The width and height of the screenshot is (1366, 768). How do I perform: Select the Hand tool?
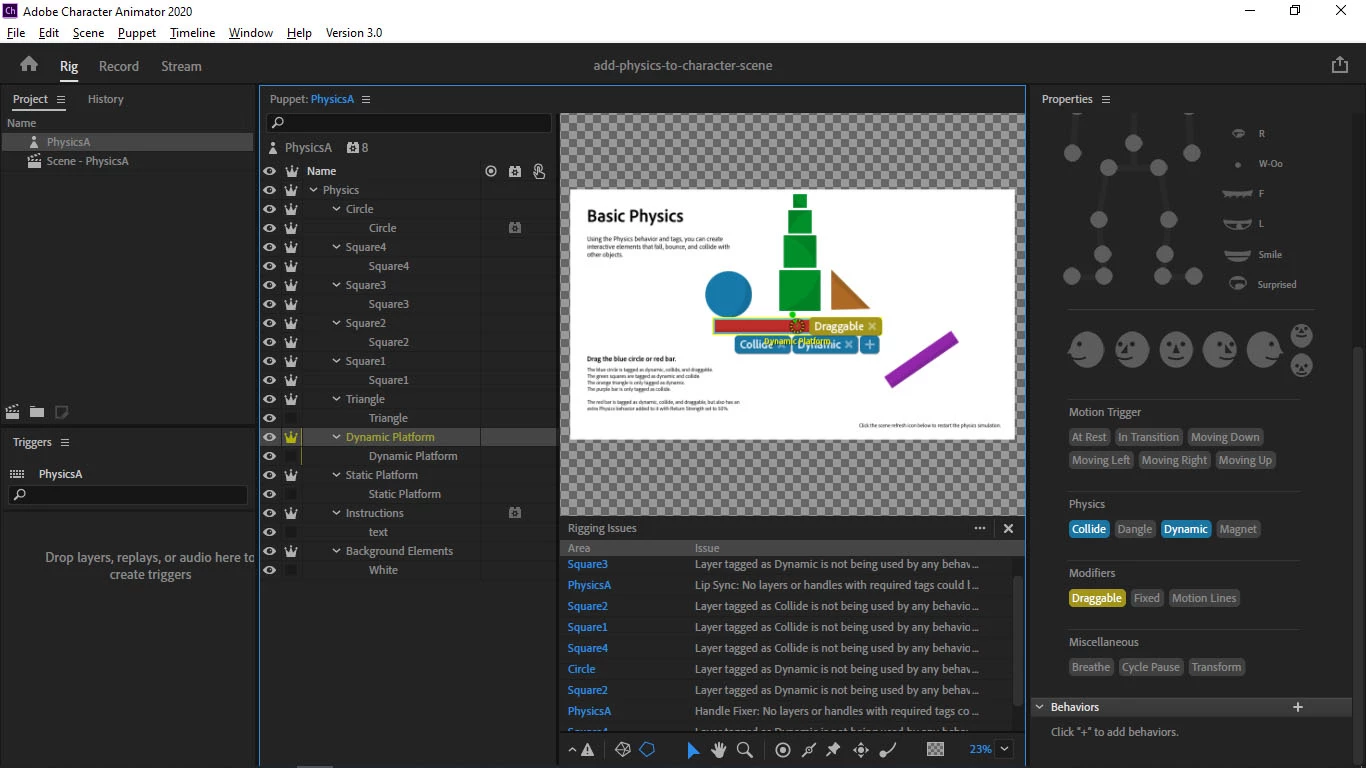pos(718,749)
